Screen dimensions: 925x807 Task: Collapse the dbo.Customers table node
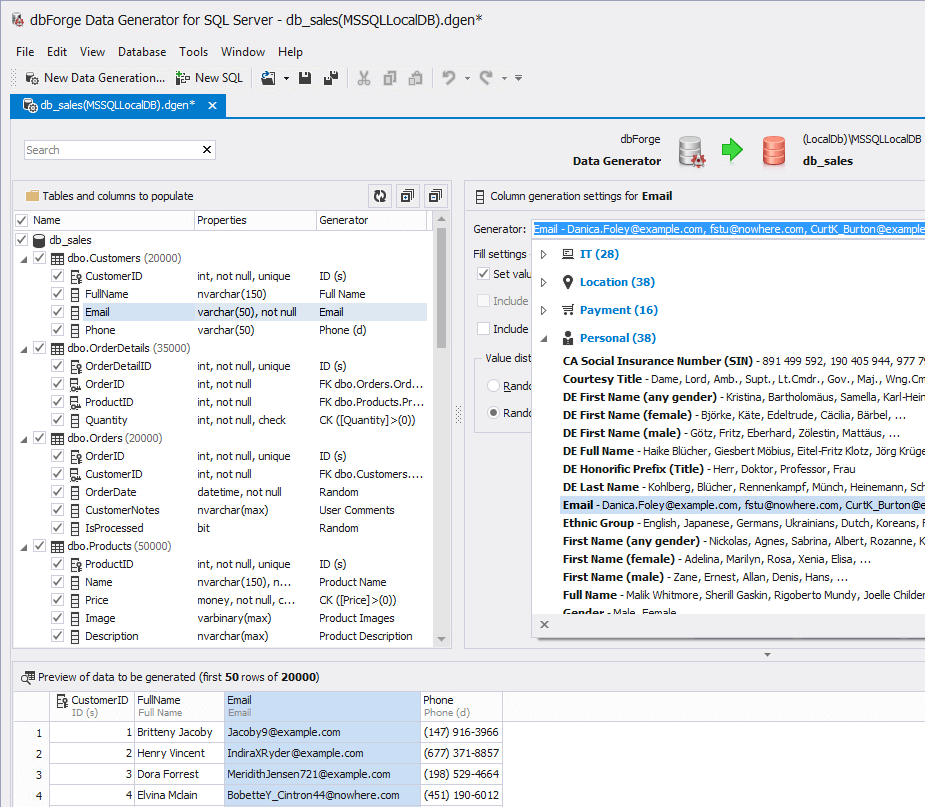(24, 259)
